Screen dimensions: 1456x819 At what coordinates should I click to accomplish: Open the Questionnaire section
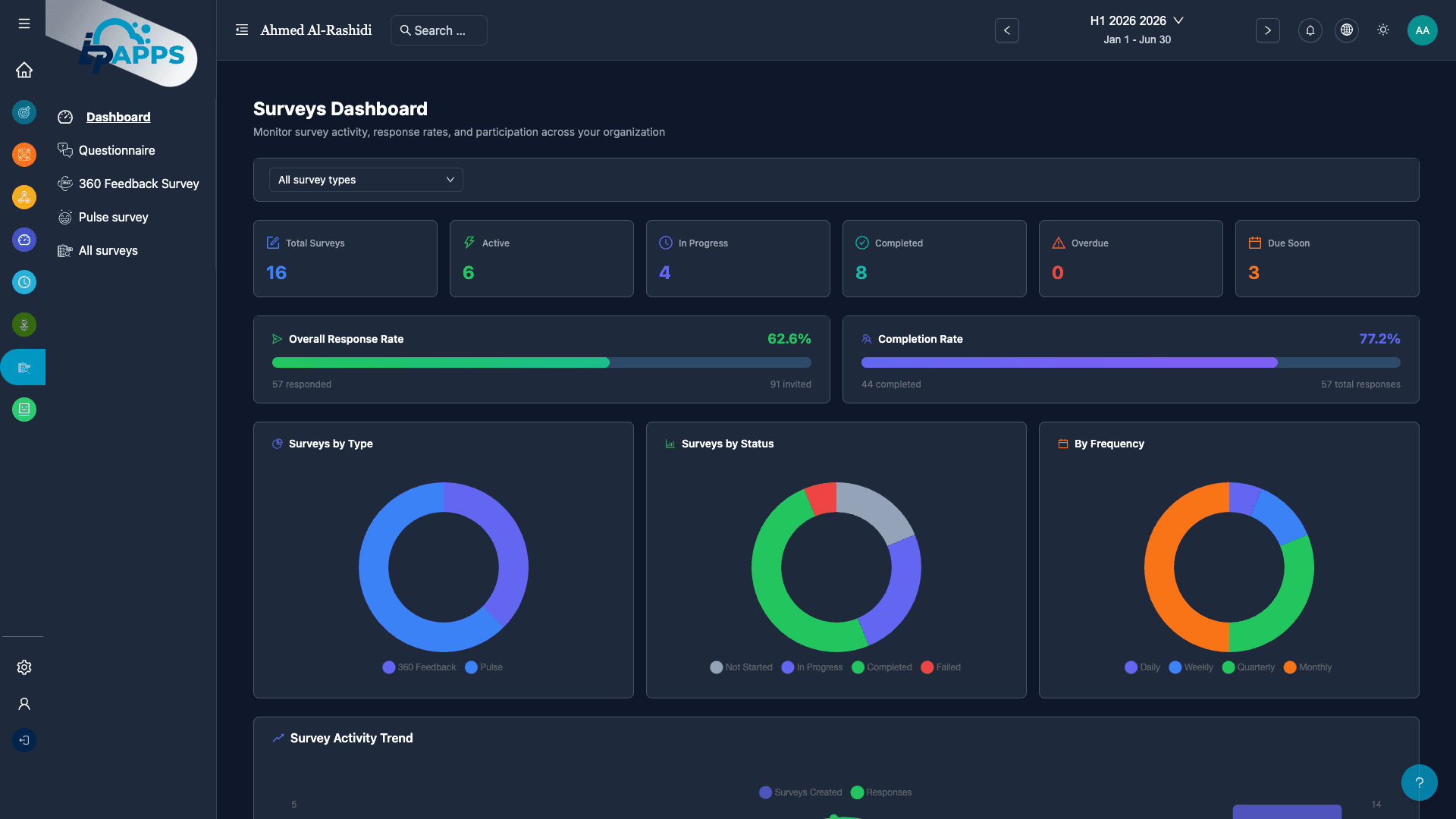(117, 150)
